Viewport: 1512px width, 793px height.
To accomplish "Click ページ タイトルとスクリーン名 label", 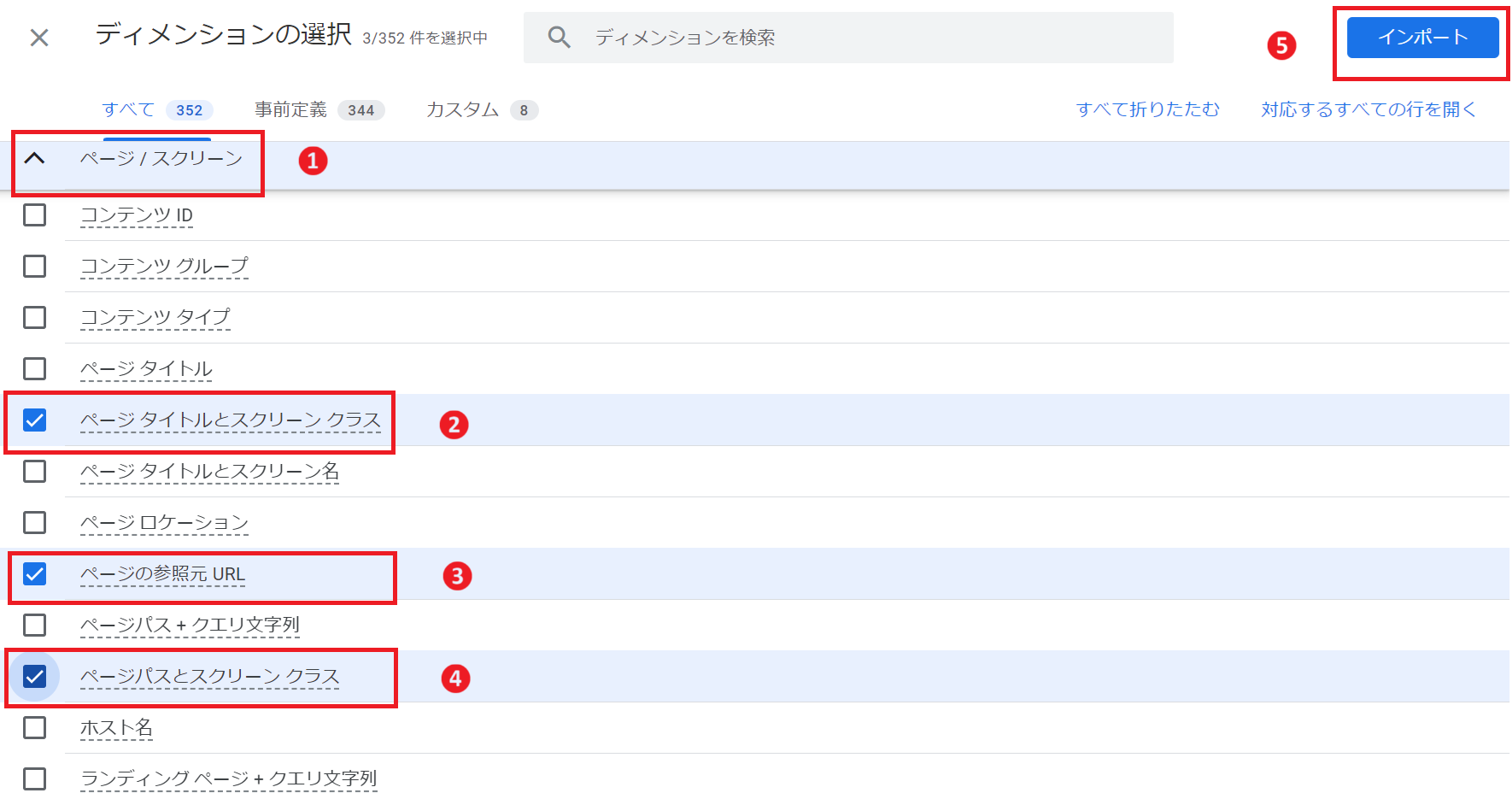I will [209, 472].
